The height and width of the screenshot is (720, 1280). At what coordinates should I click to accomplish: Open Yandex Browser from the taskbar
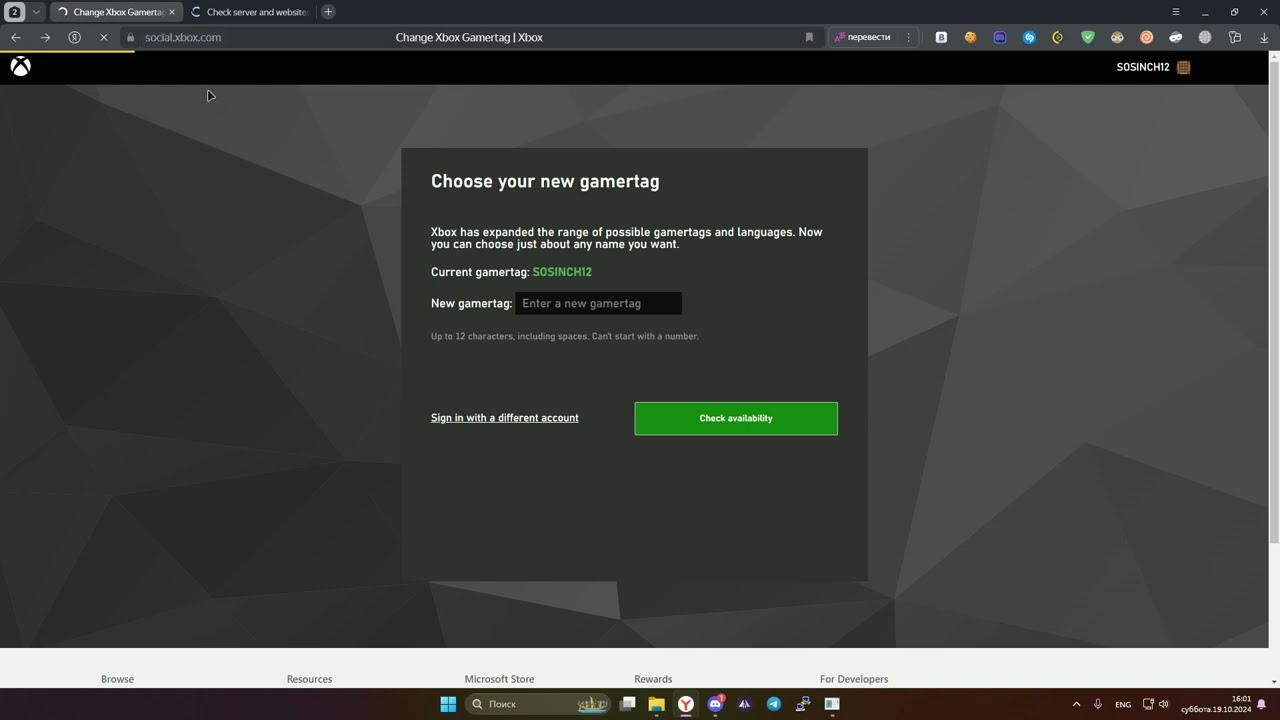point(686,704)
